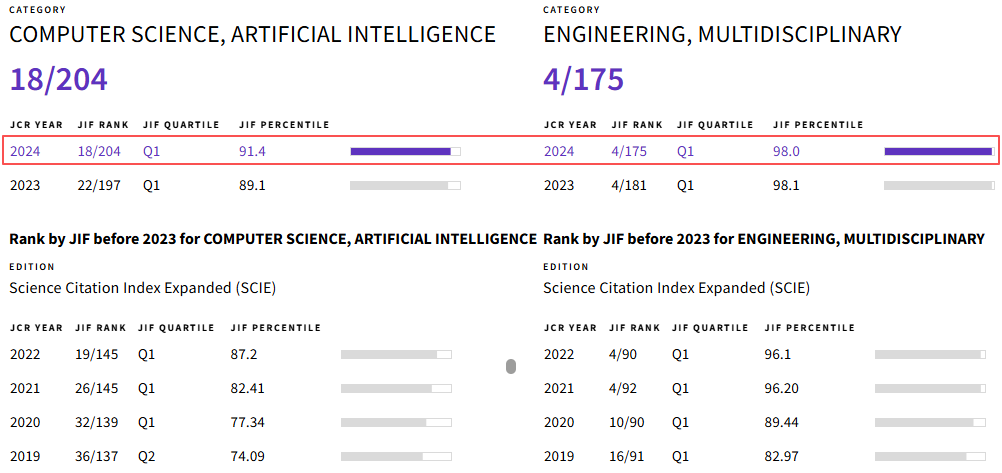
Task: Click the 82.97 percentile bar for 2019
Action: point(929,456)
